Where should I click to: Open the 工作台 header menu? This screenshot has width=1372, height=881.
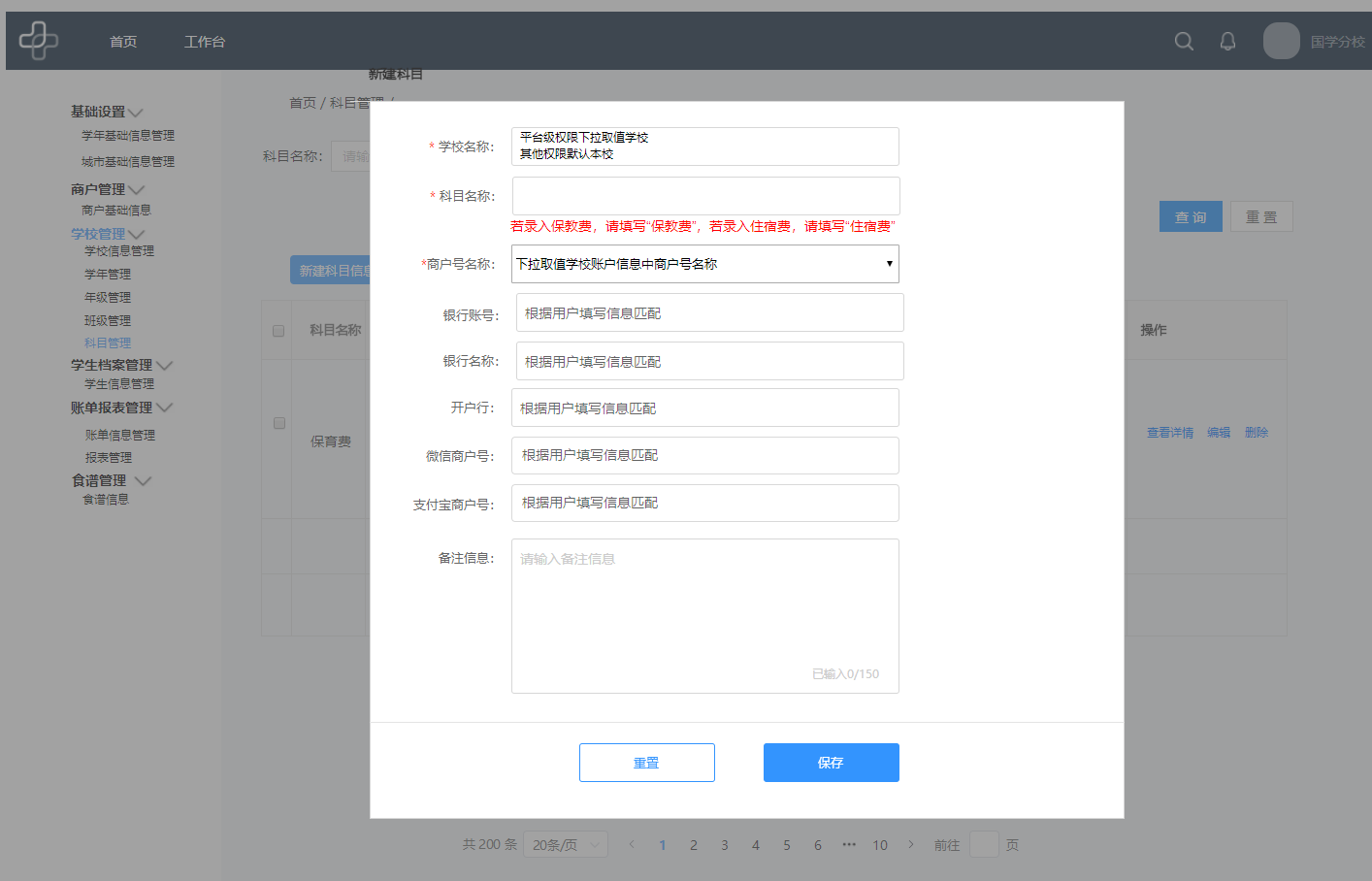[x=205, y=42]
